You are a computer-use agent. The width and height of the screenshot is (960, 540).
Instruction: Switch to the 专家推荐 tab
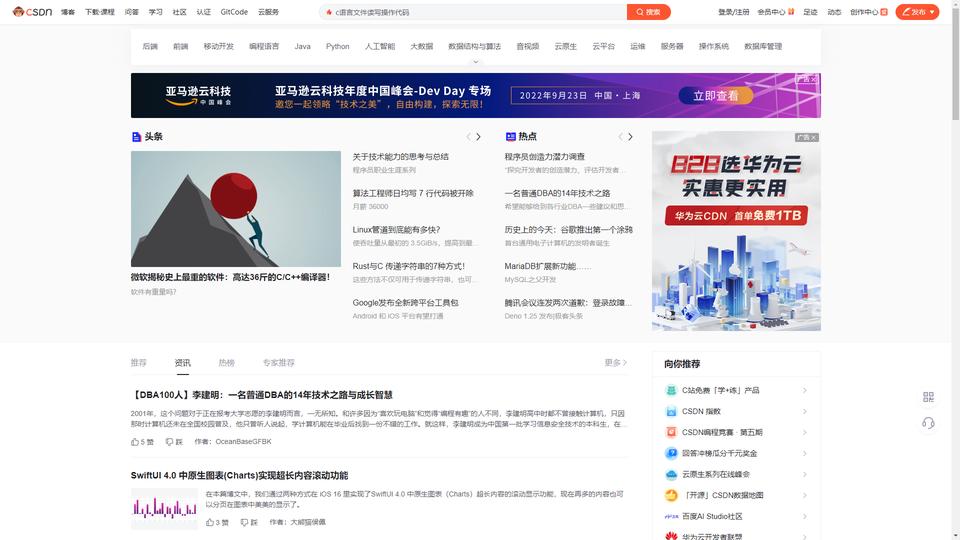[x=279, y=362]
